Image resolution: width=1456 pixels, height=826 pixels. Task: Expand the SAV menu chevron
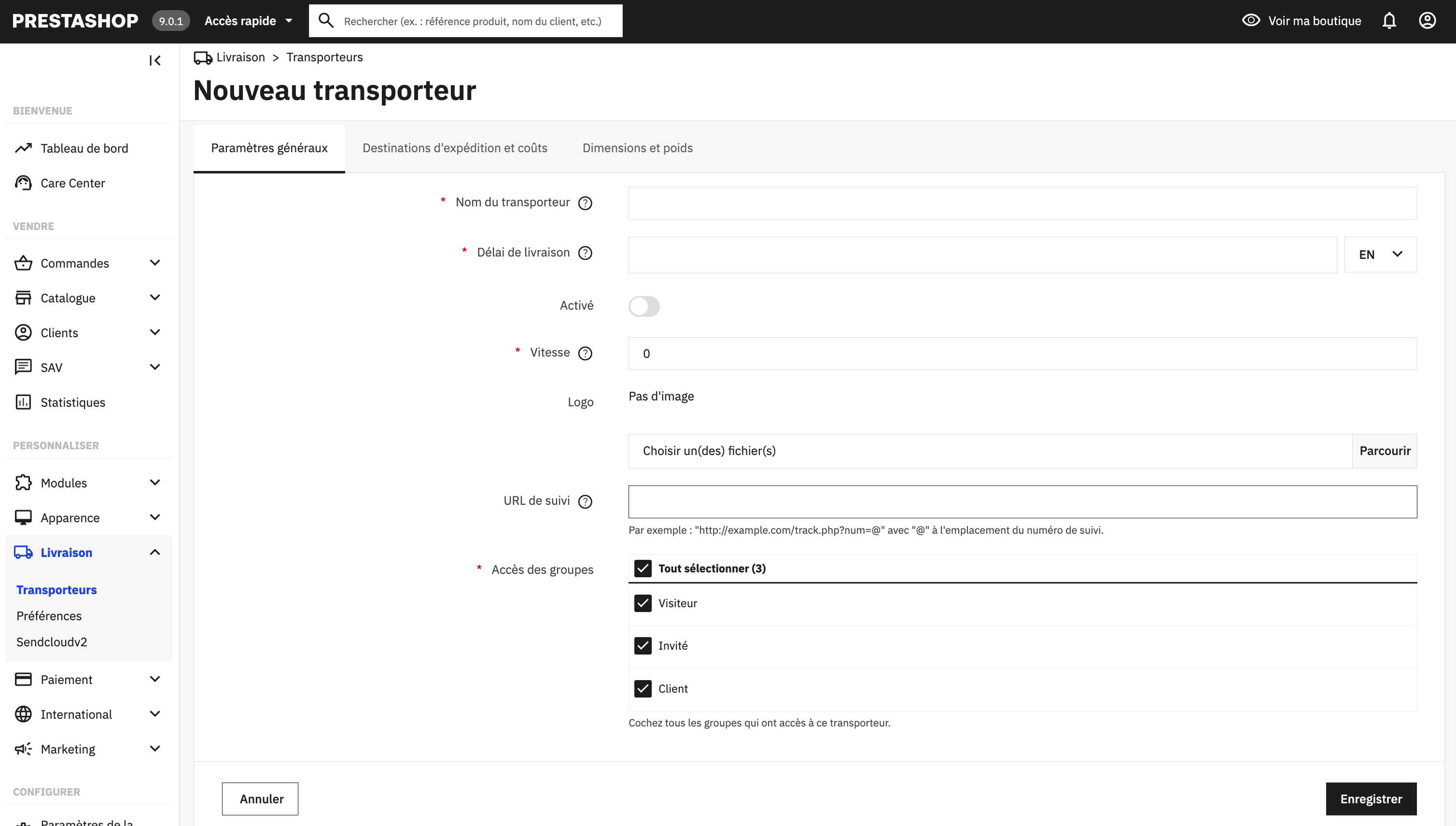pos(155,367)
